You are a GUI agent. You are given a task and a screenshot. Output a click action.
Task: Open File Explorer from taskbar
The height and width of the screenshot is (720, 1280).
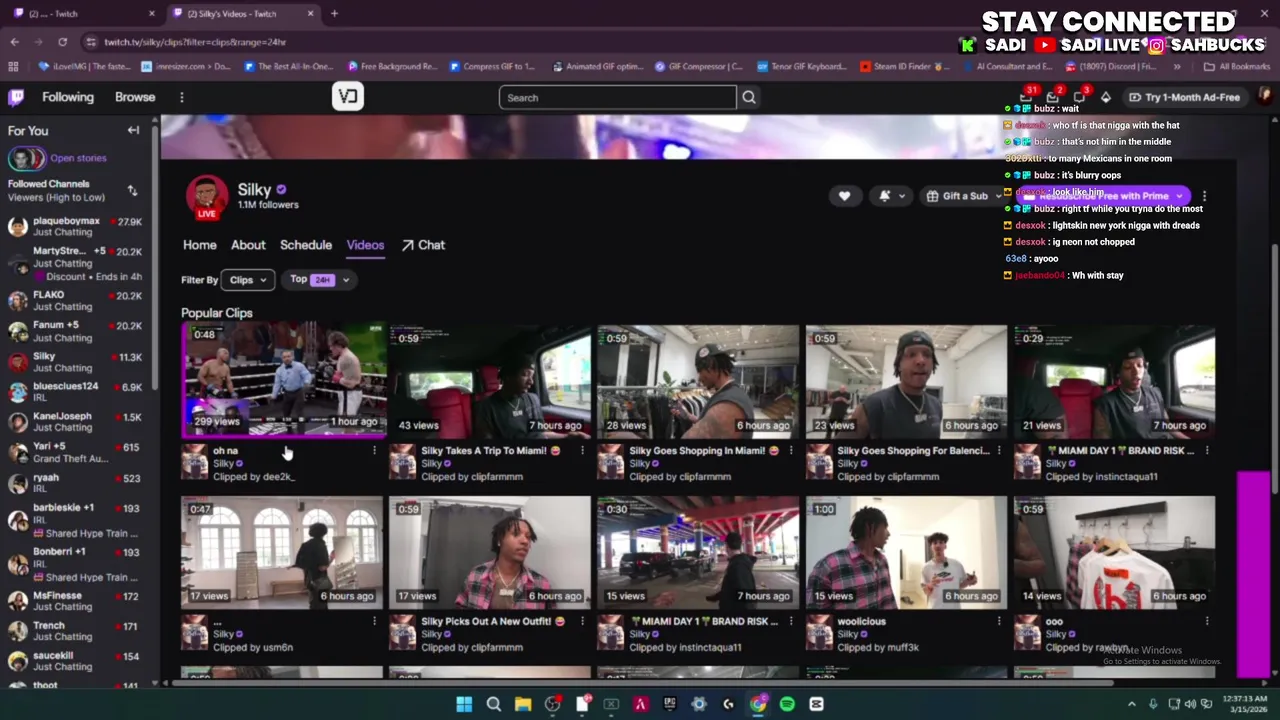coord(522,704)
